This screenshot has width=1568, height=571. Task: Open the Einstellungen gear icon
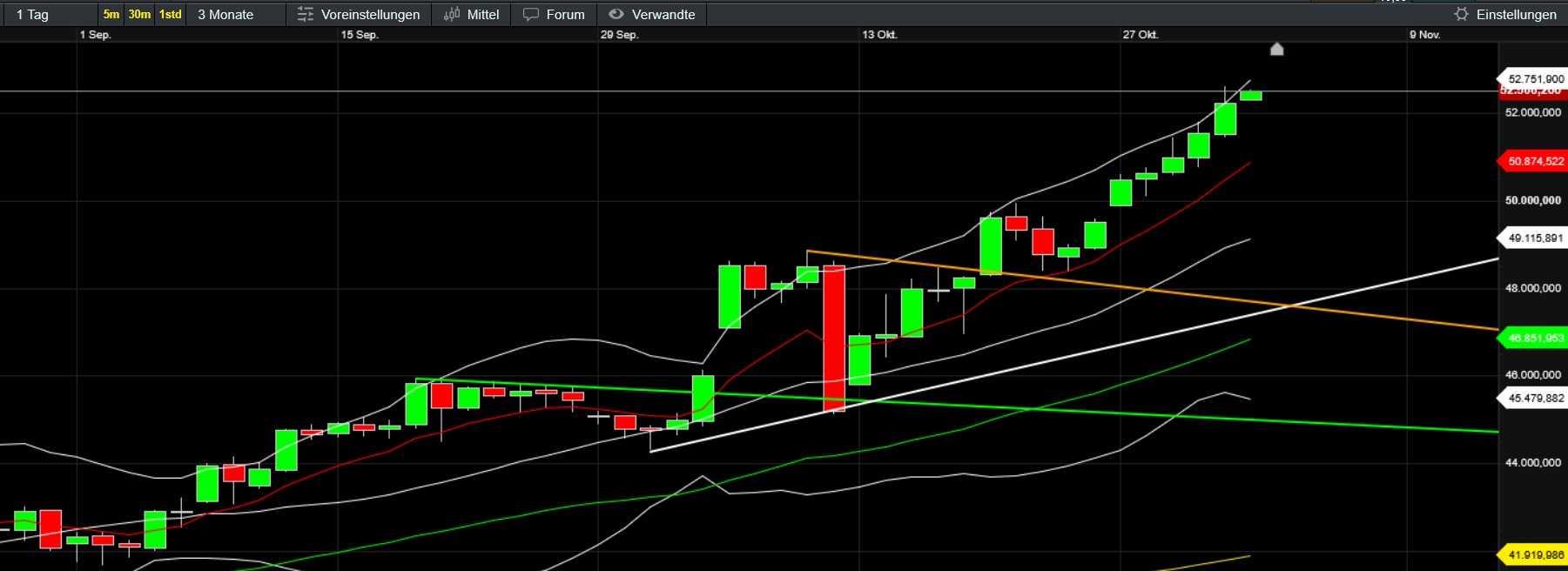pyautogui.click(x=1461, y=14)
